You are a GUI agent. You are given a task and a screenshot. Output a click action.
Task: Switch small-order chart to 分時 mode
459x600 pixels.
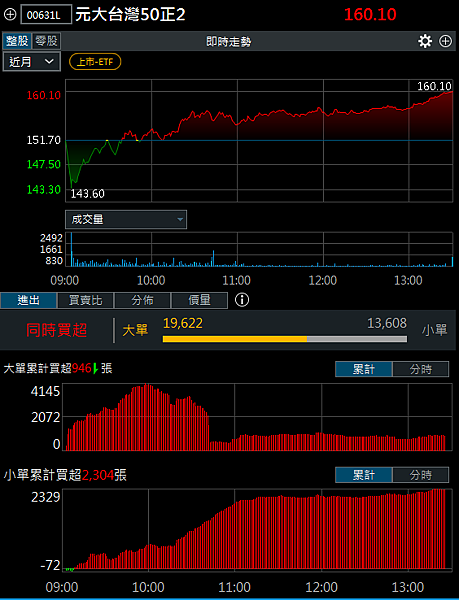pyautogui.click(x=420, y=475)
